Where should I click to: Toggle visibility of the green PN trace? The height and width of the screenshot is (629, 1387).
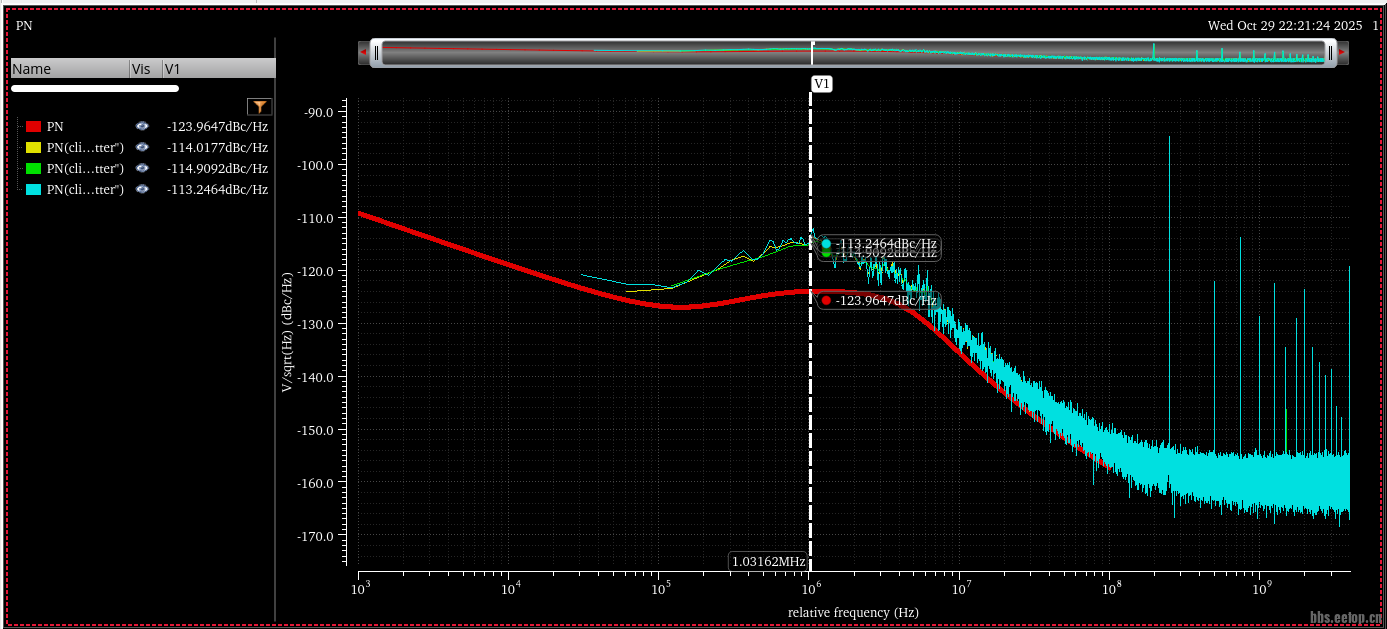[x=142, y=169]
